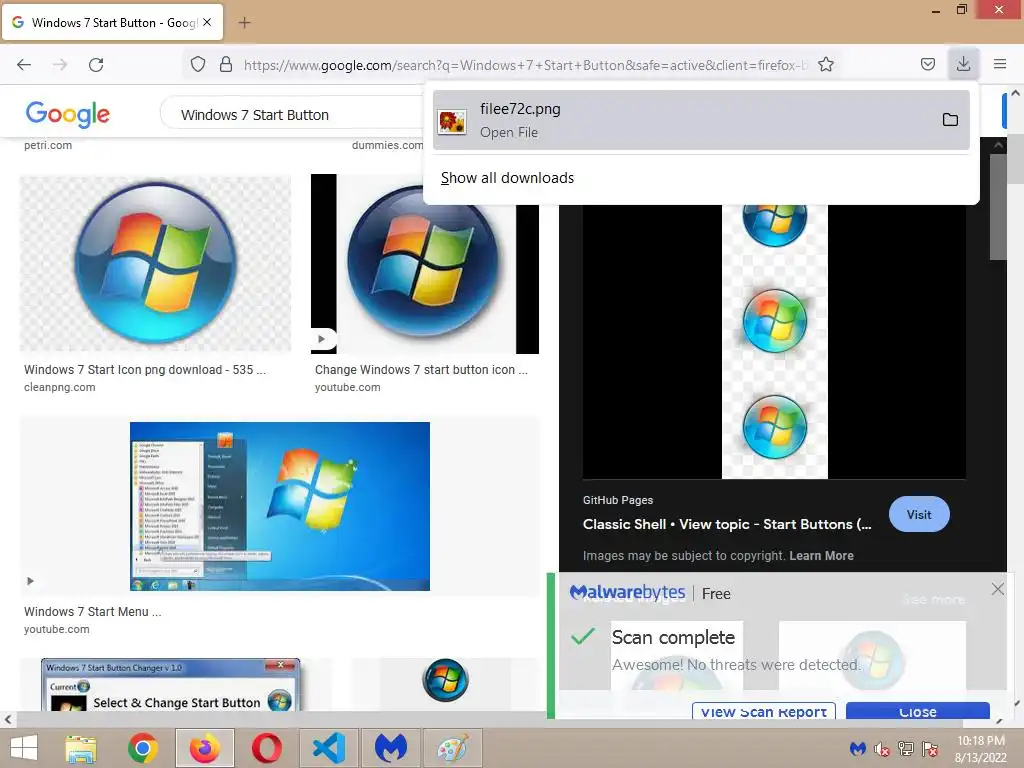Open Visual Studio Code from taskbar
This screenshot has width=1024, height=768.
pyautogui.click(x=328, y=748)
